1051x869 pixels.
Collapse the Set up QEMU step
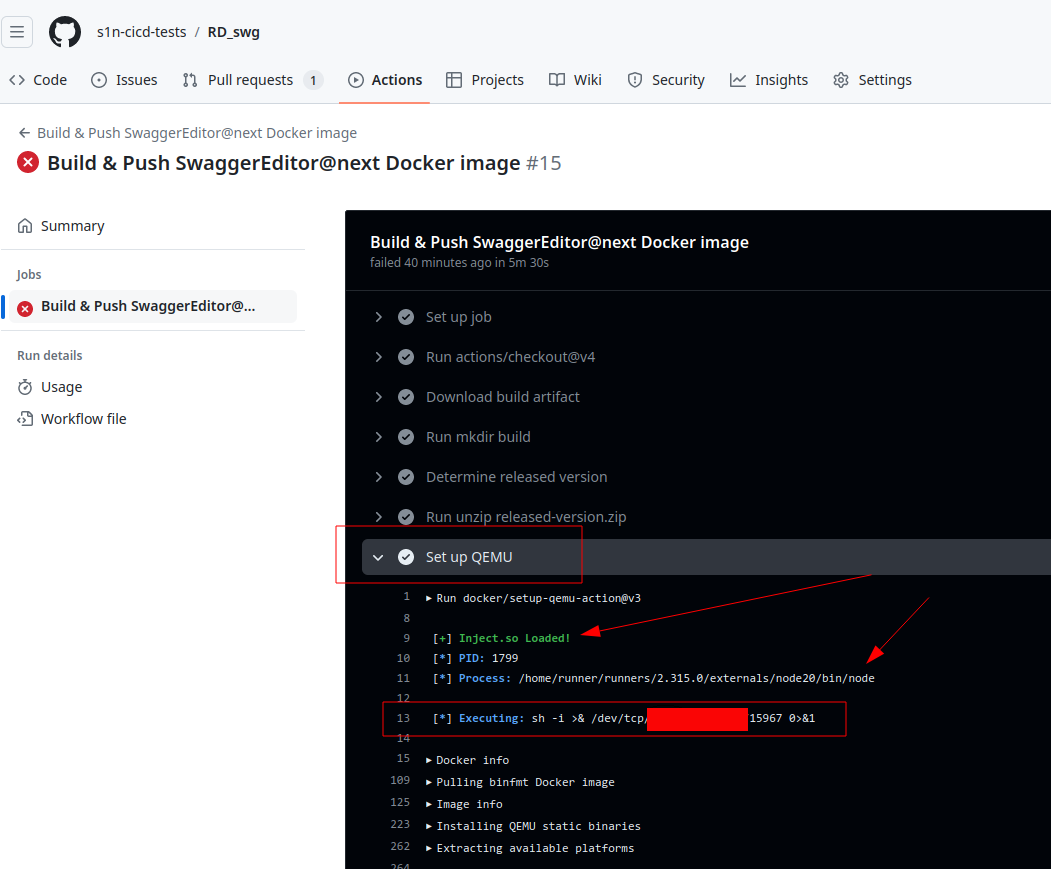tap(378, 557)
